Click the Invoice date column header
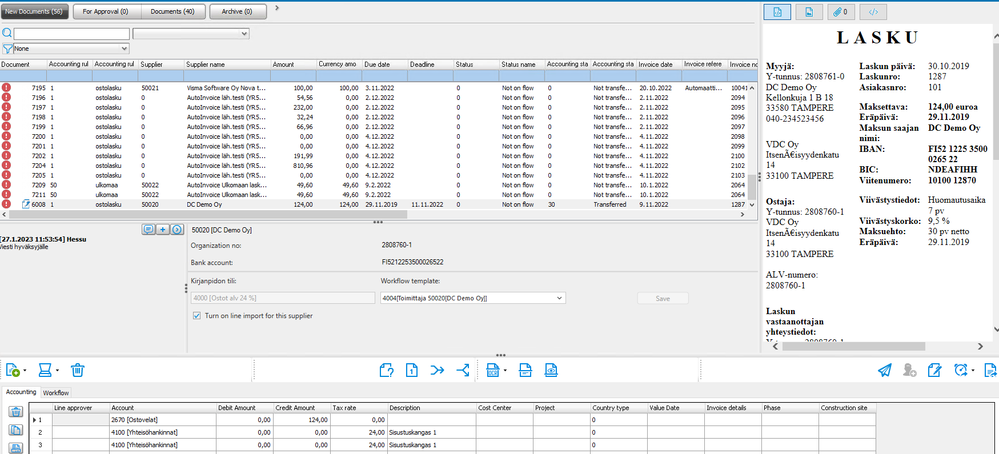Viewport: 999px width, 454px height. pyautogui.click(x=659, y=64)
